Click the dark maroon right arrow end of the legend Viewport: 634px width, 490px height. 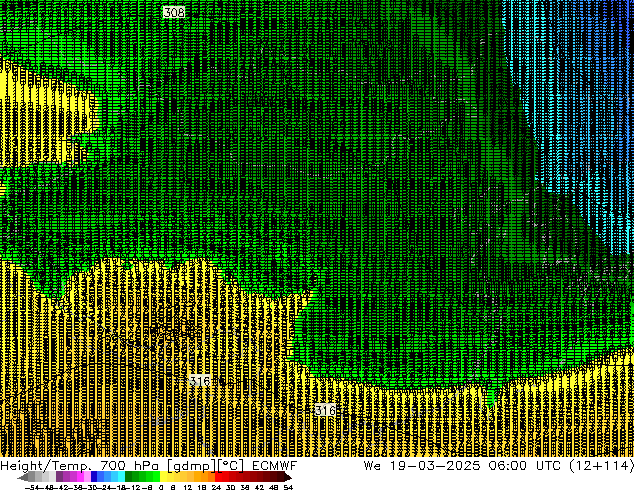288,477
